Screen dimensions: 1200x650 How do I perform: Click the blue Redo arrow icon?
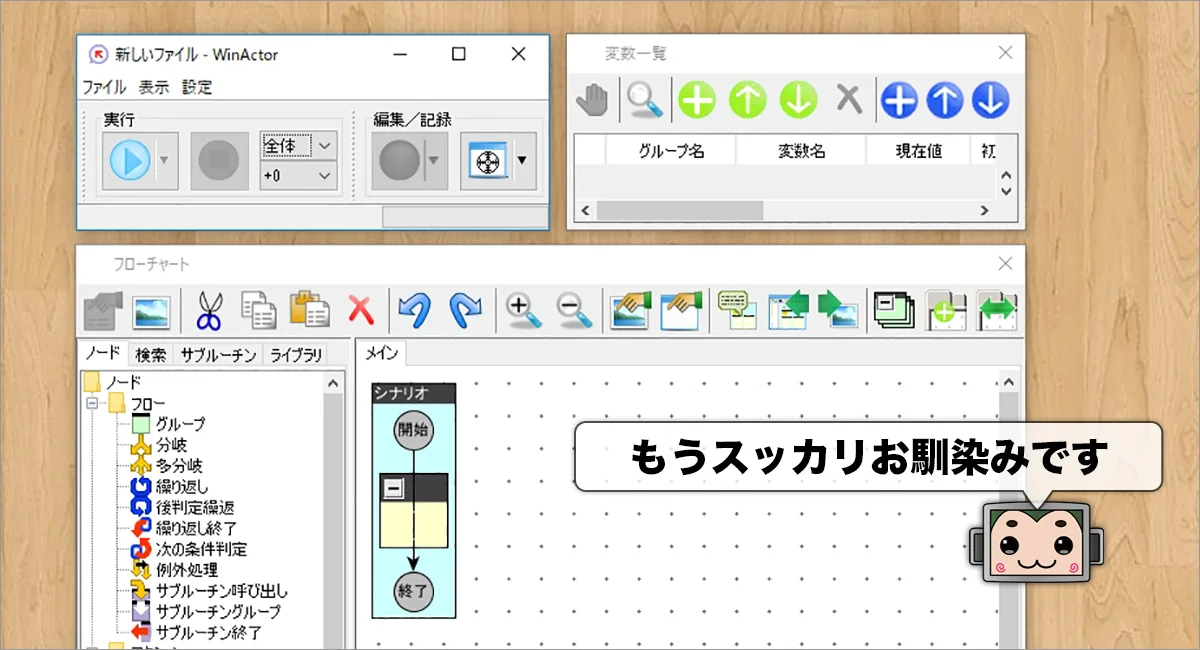465,310
